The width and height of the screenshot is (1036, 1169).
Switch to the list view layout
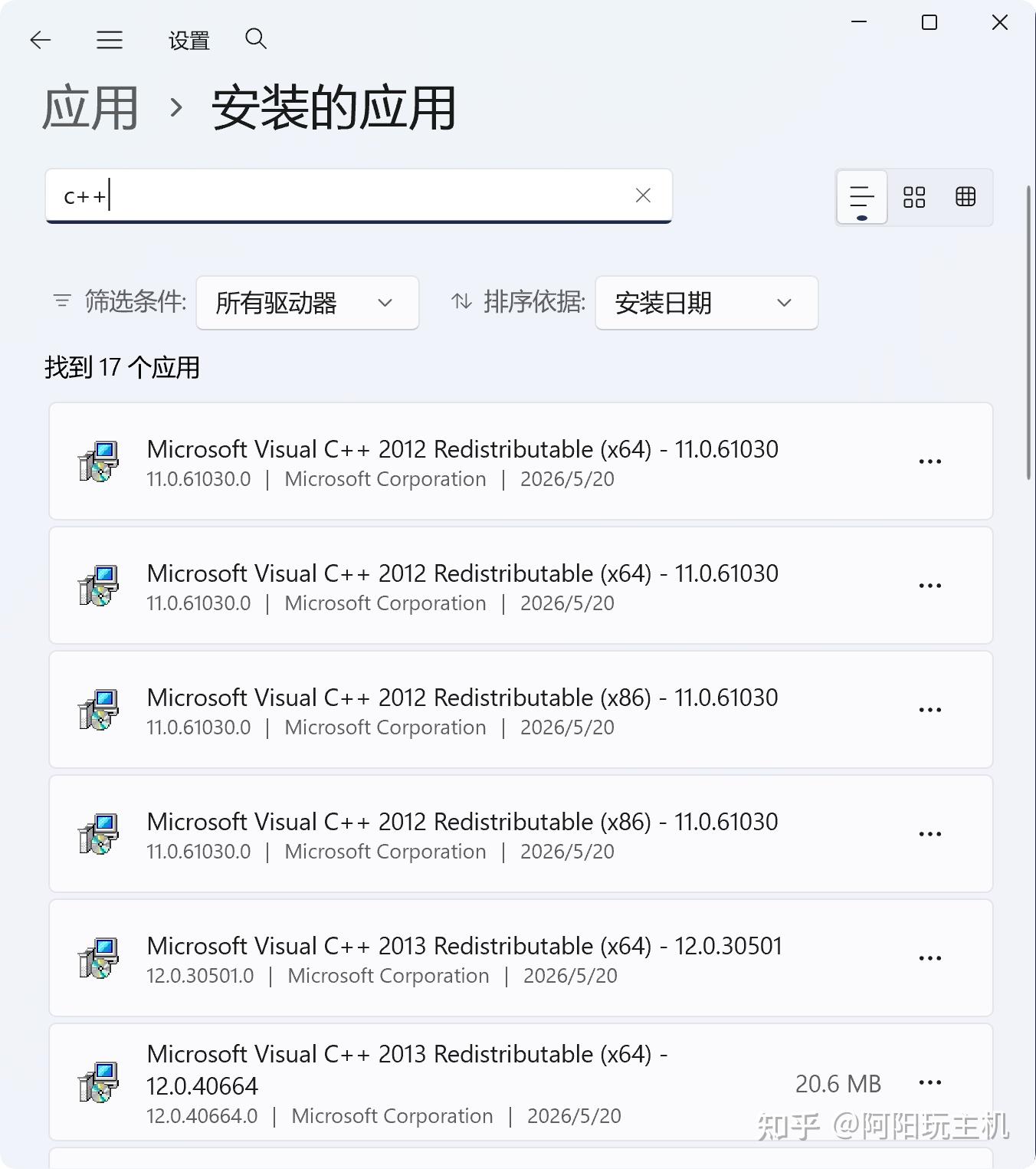862,197
